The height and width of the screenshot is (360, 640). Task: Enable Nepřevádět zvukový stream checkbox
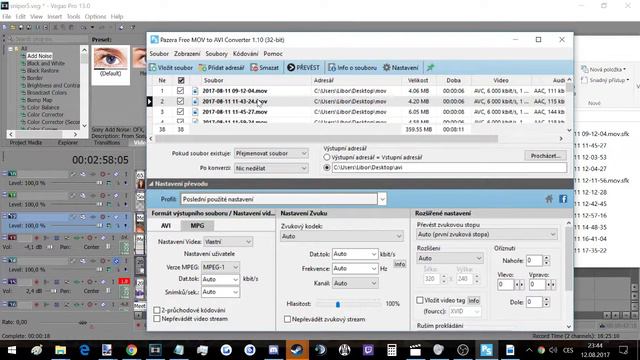point(287,319)
